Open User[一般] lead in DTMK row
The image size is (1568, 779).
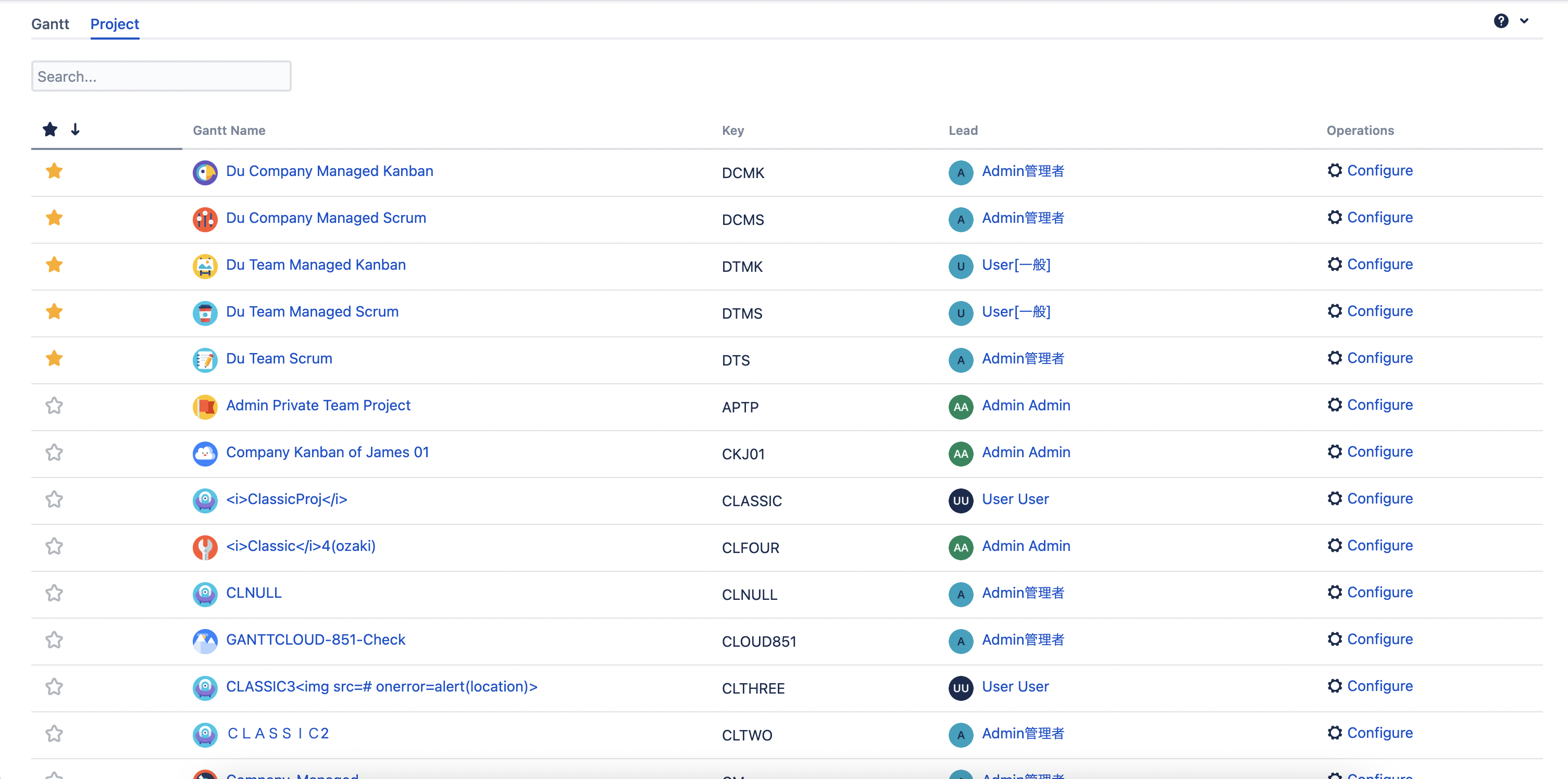(1015, 265)
